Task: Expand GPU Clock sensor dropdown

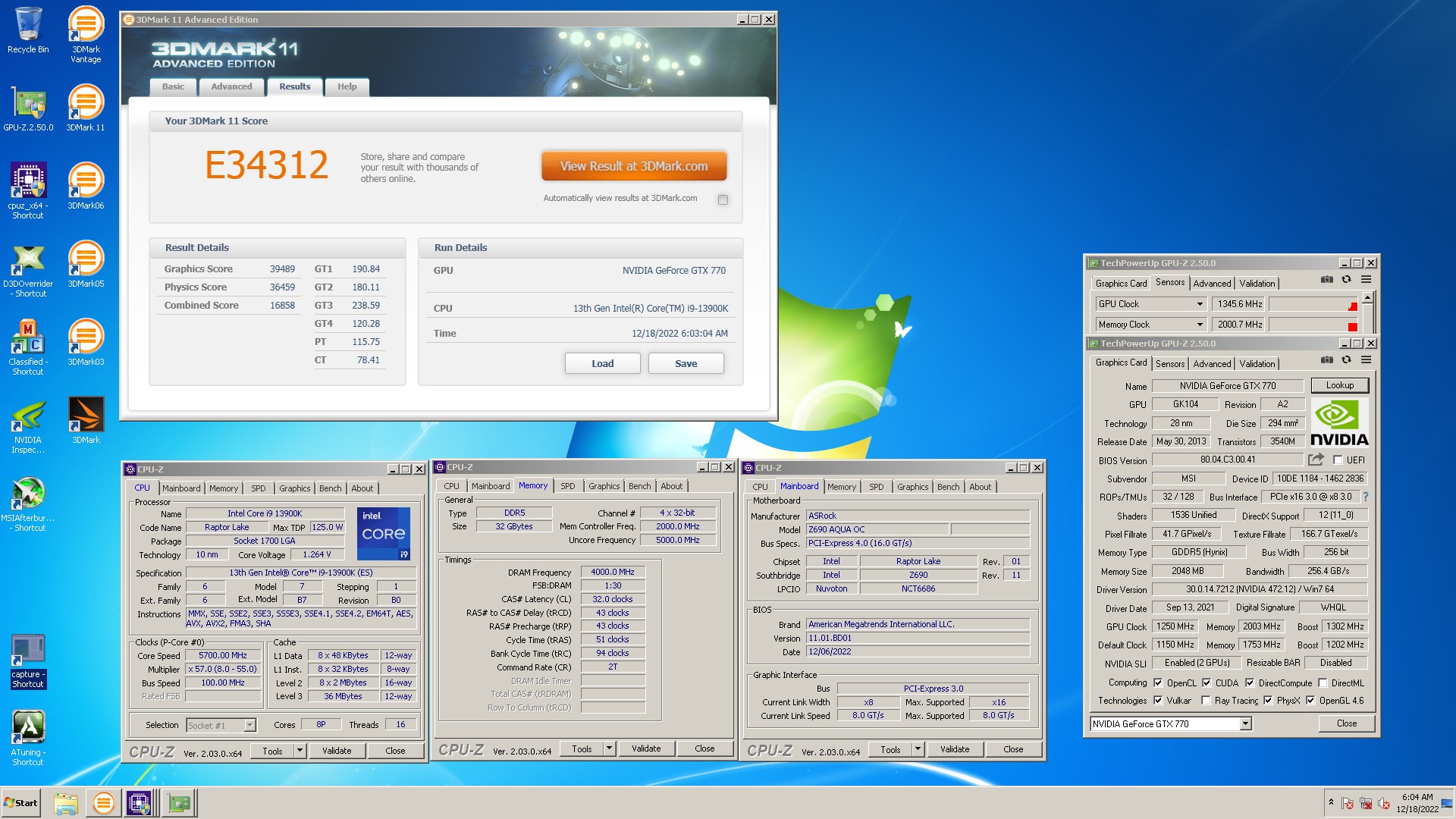Action: [x=1200, y=304]
